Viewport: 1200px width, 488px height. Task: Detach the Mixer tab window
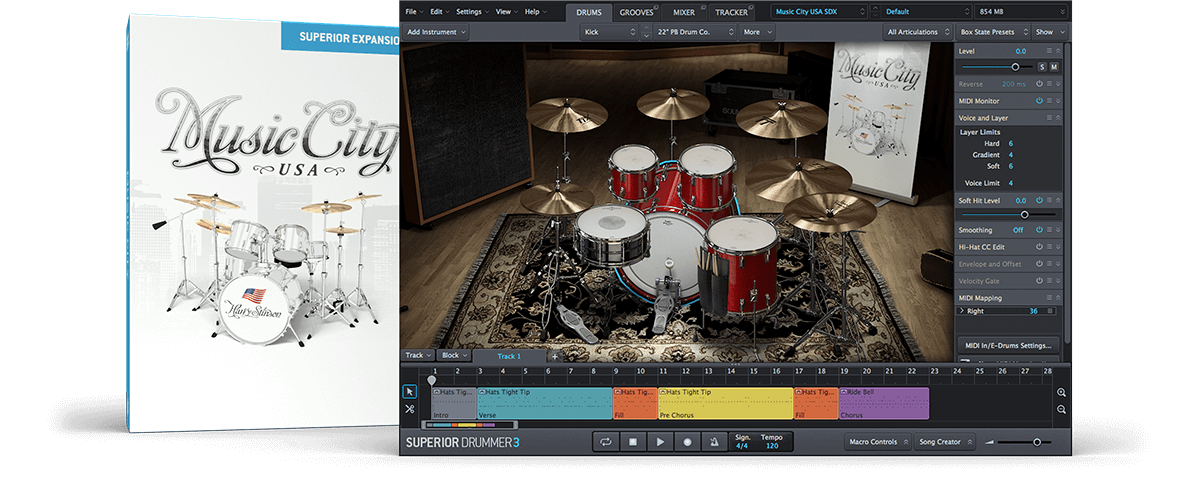click(x=701, y=7)
